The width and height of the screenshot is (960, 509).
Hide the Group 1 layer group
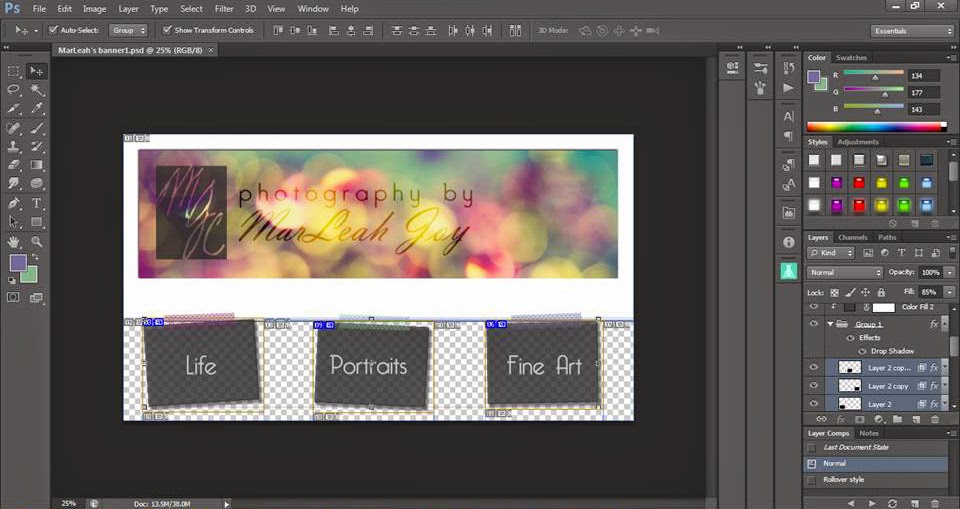pyautogui.click(x=814, y=323)
